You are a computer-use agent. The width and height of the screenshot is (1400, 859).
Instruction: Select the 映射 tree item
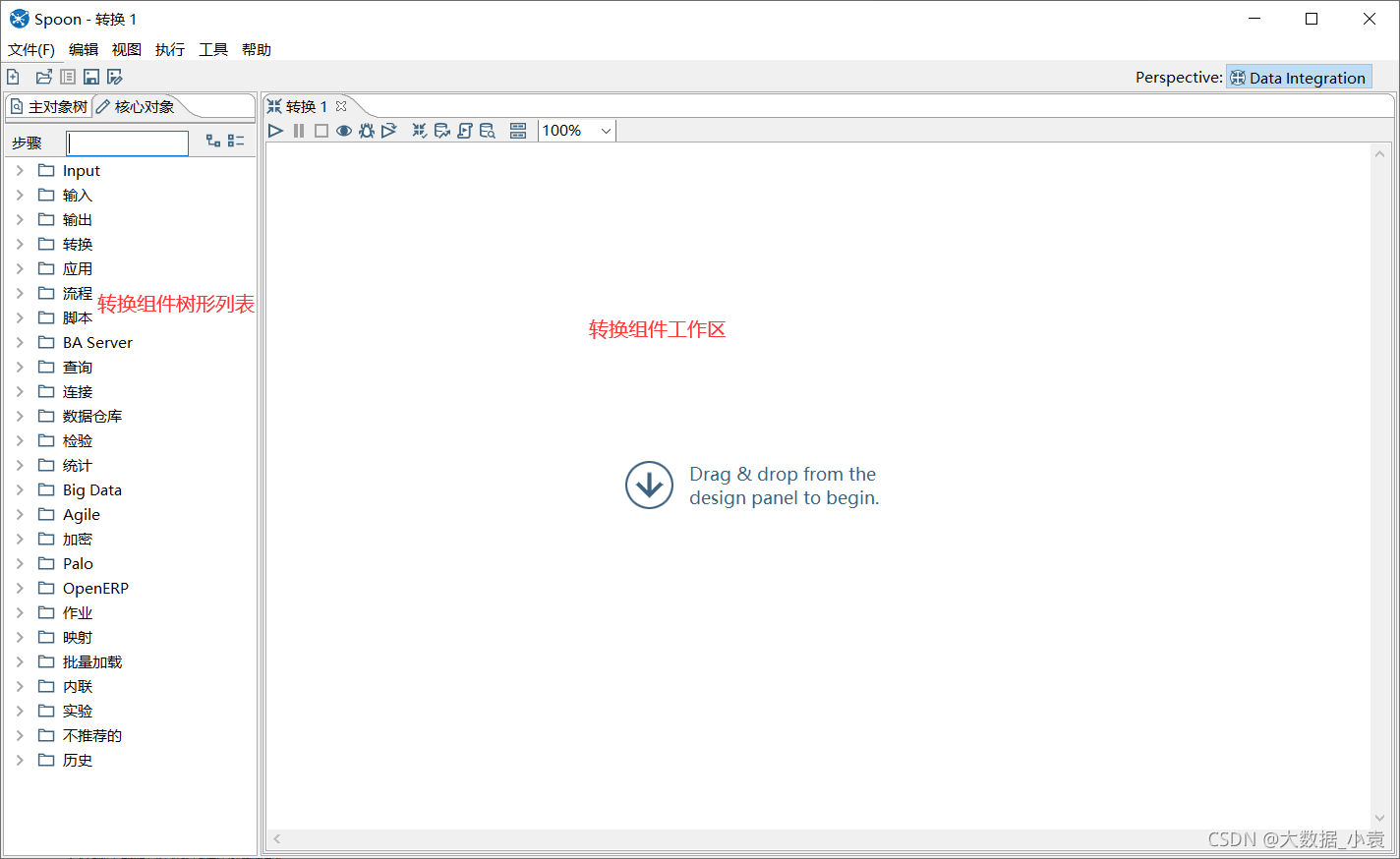click(x=78, y=638)
